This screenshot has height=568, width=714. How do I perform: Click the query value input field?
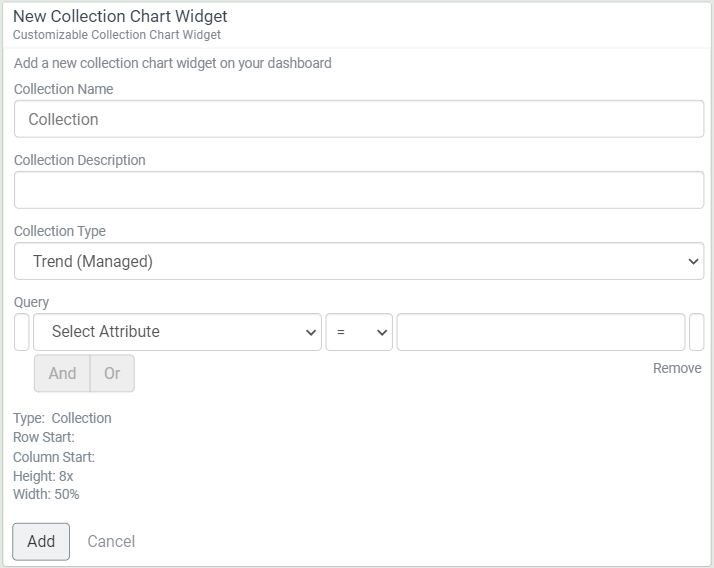point(540,332)
